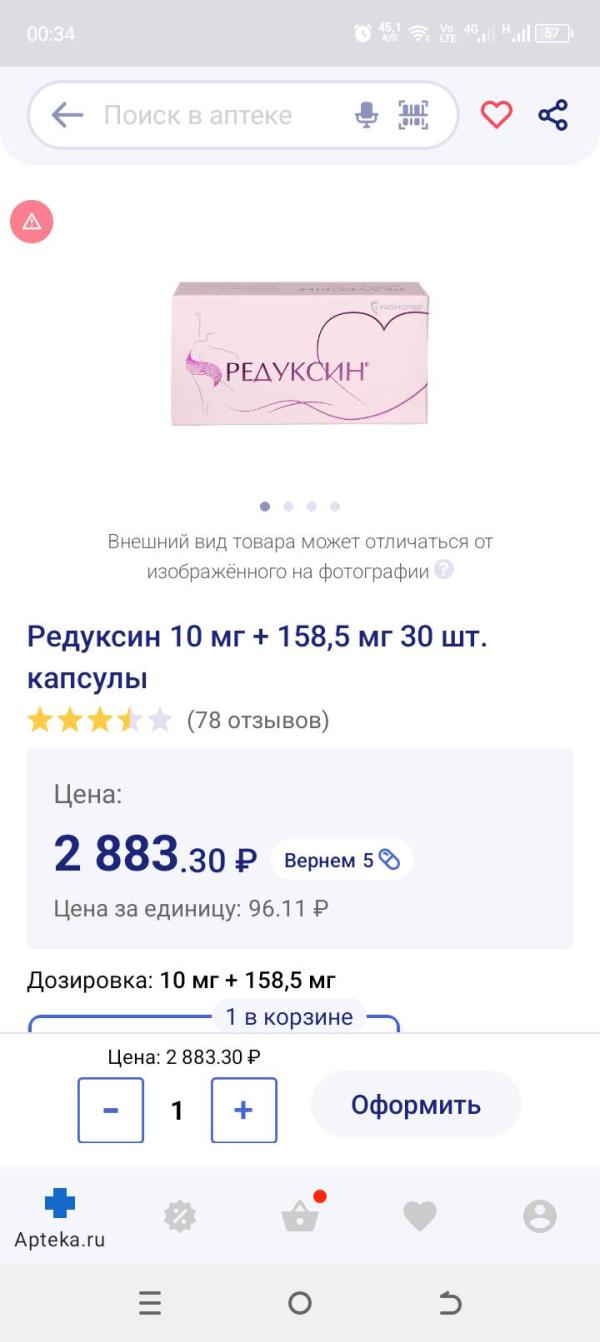This screenshot has height=1342, width=600.
Task: Tap the back arrow in the search bar
Action: 65,115
